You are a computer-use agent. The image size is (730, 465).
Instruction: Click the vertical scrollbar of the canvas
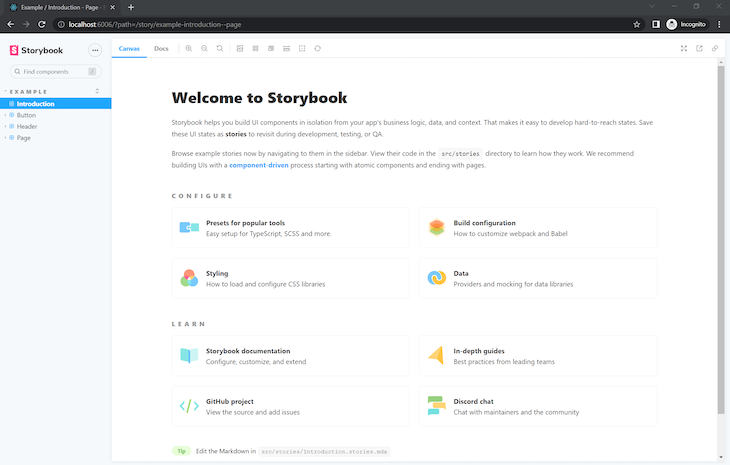720,240
